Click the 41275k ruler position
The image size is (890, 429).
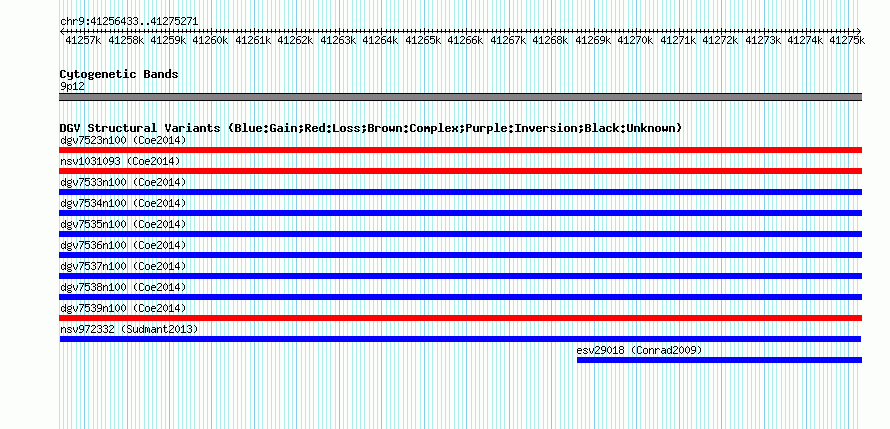click(x=847, y=40)
